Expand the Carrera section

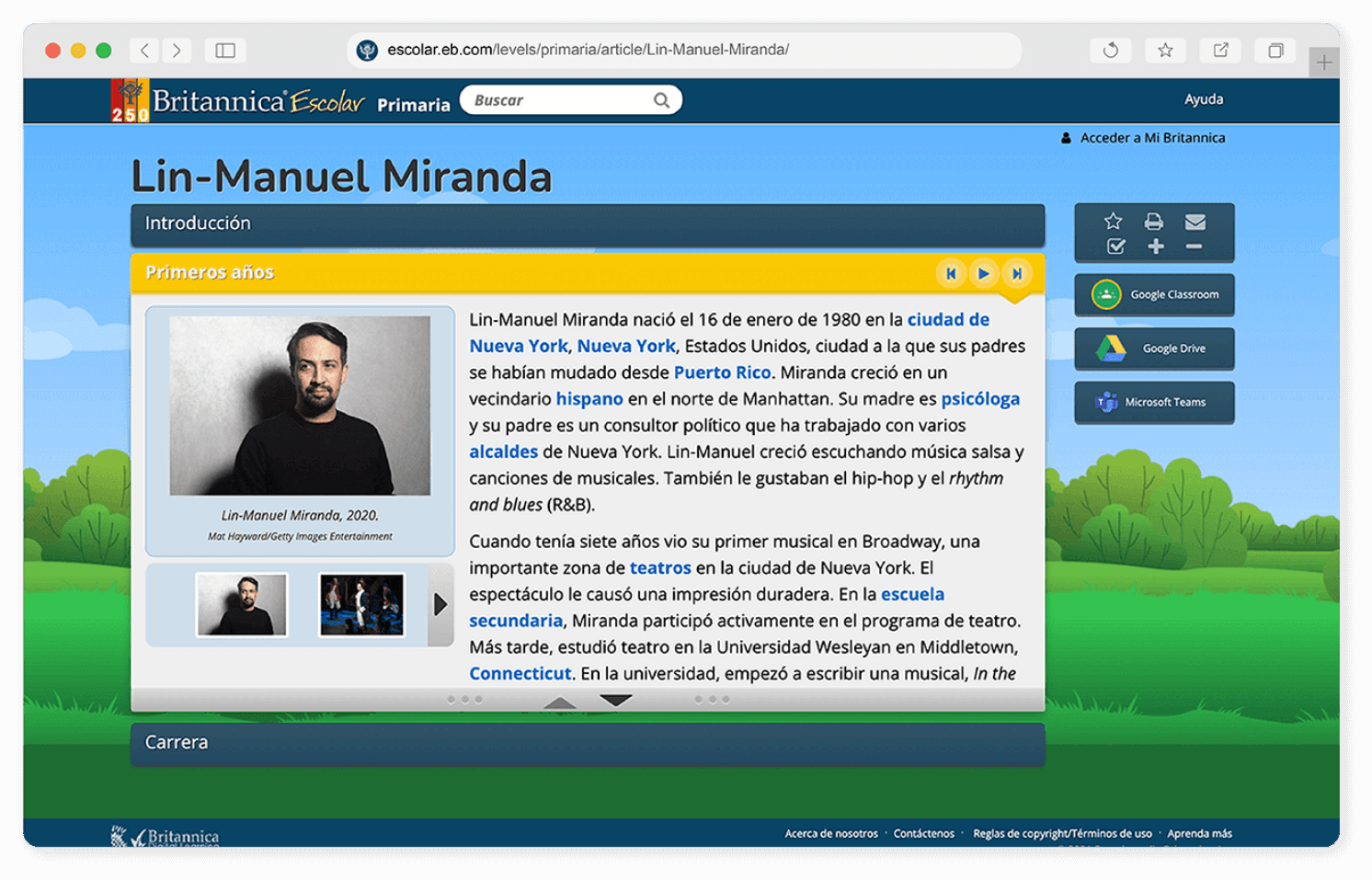pos(588,744)
